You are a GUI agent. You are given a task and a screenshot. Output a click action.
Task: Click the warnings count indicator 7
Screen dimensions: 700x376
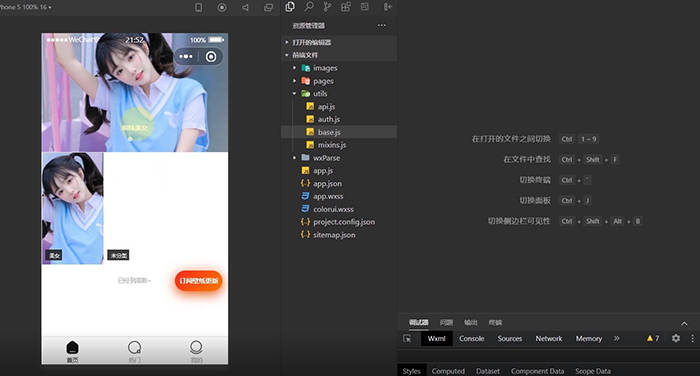tap(653, 338)
